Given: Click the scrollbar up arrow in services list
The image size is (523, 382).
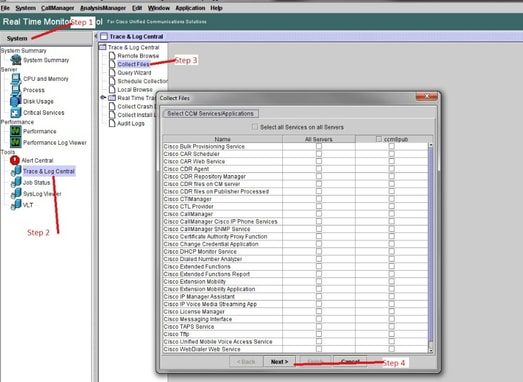Looking at the screenshot, I should [x=430, y=145].
